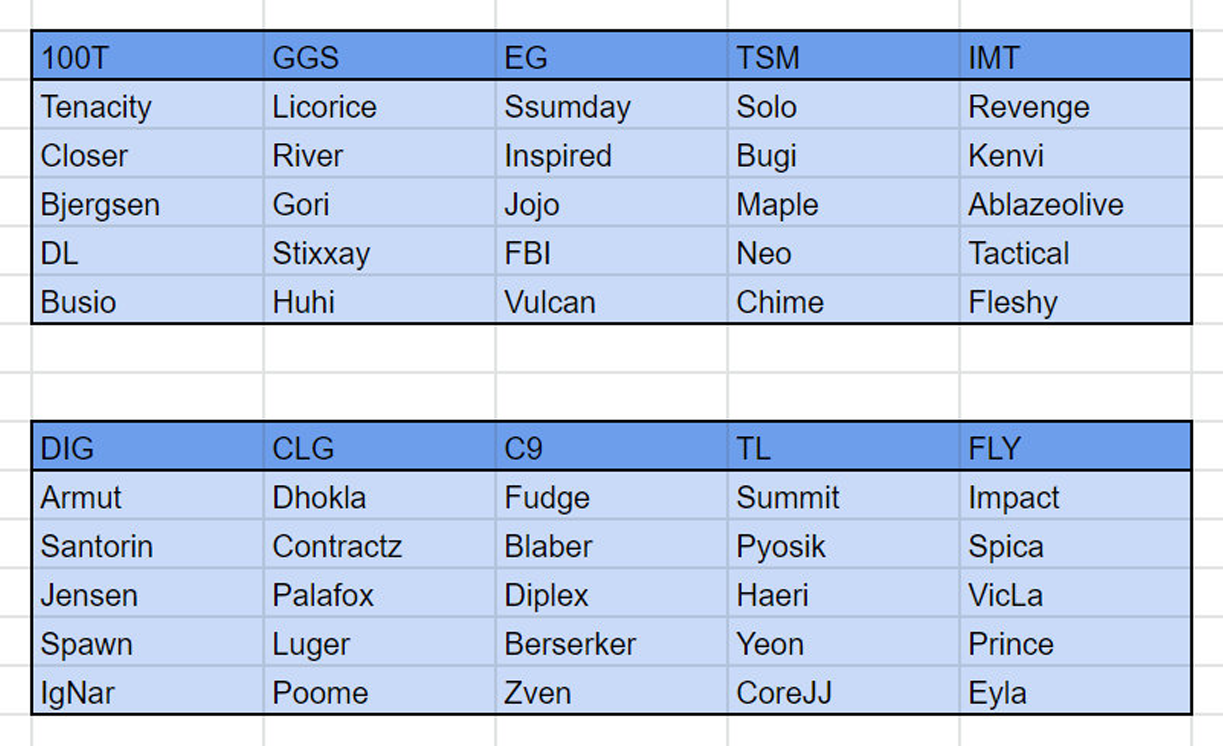Screen dimensions: 1223x746
Task: Select the Vulcan cell
Action: [x=612, y=301]
